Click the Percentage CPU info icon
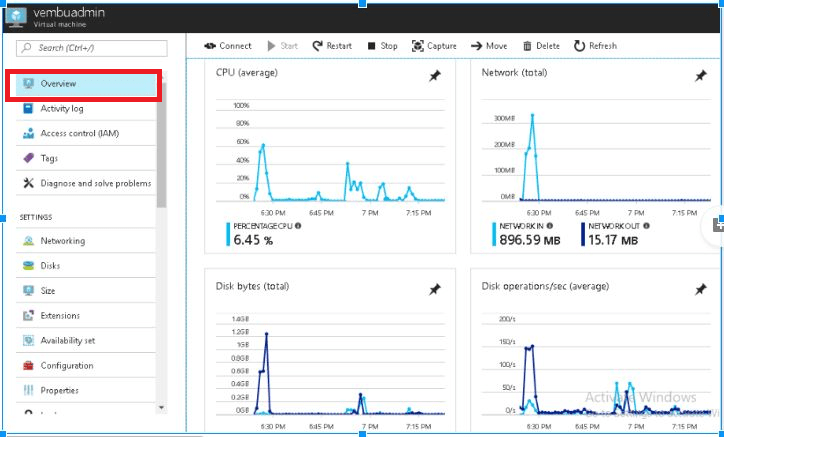The width and height of the screenshot is (819, 460). pos(298,226)
